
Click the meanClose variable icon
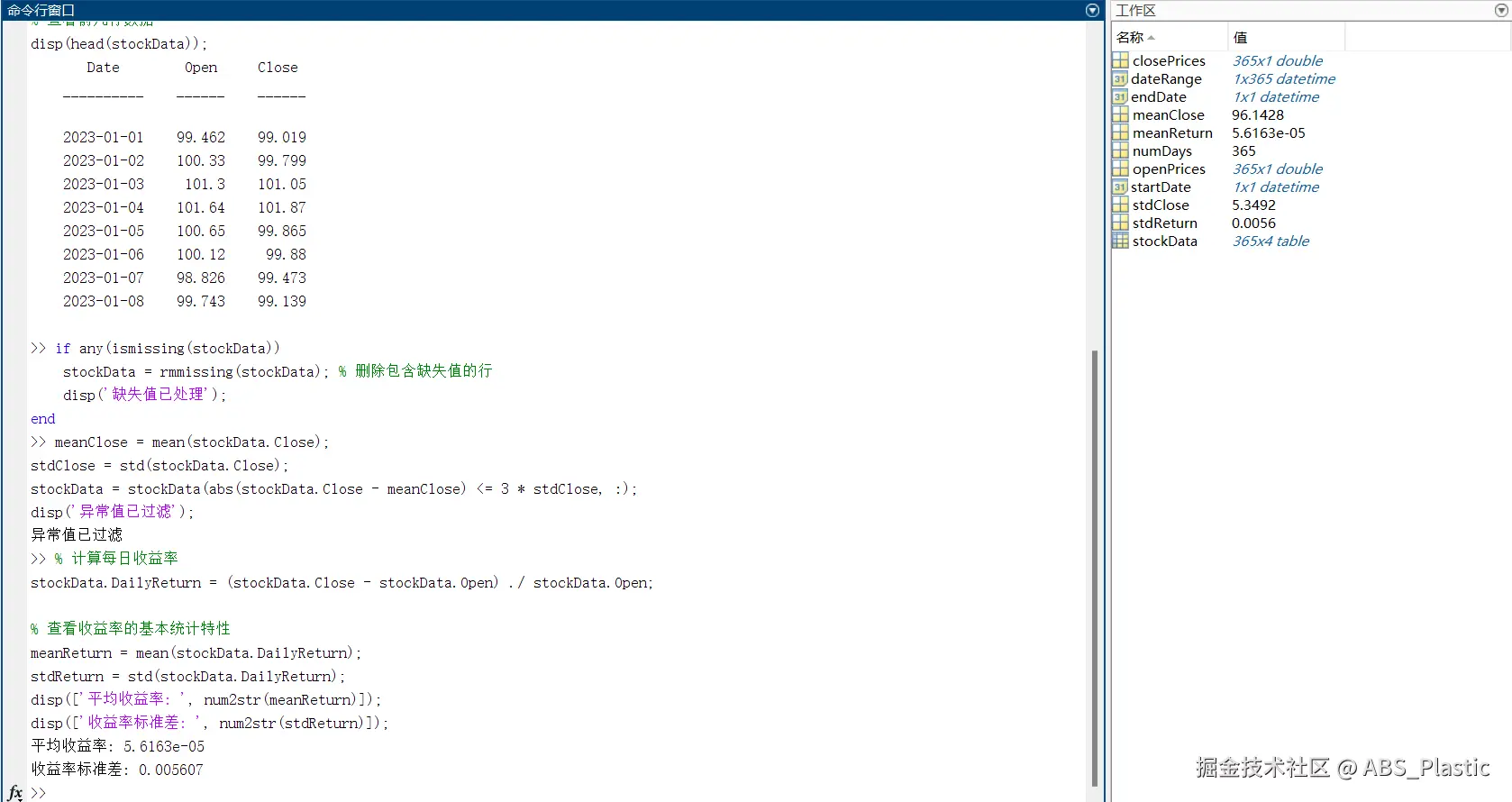1120,114
